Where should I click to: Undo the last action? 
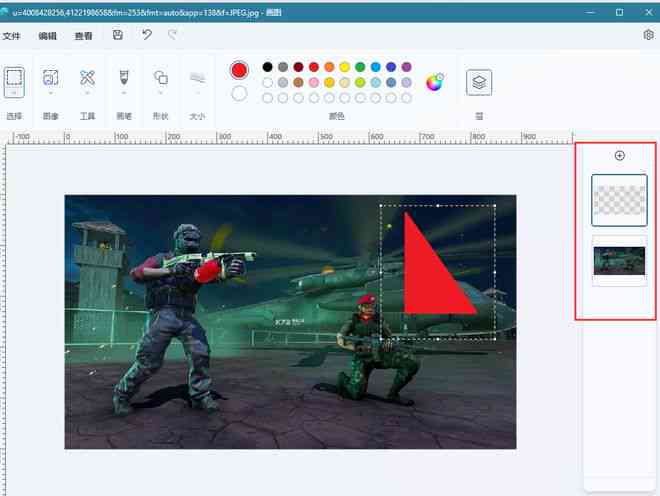point(146,35)
